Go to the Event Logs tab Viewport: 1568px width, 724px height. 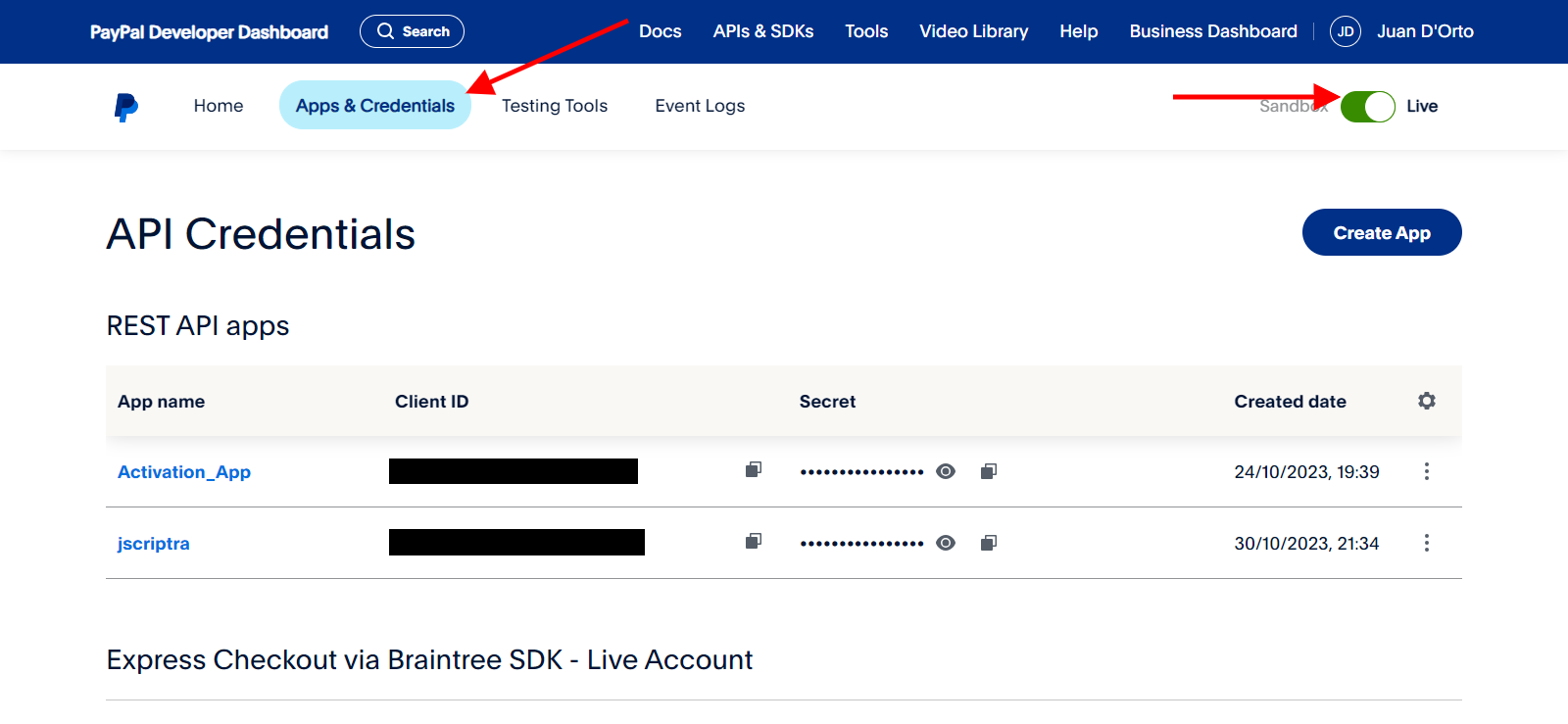coord(700,106)
